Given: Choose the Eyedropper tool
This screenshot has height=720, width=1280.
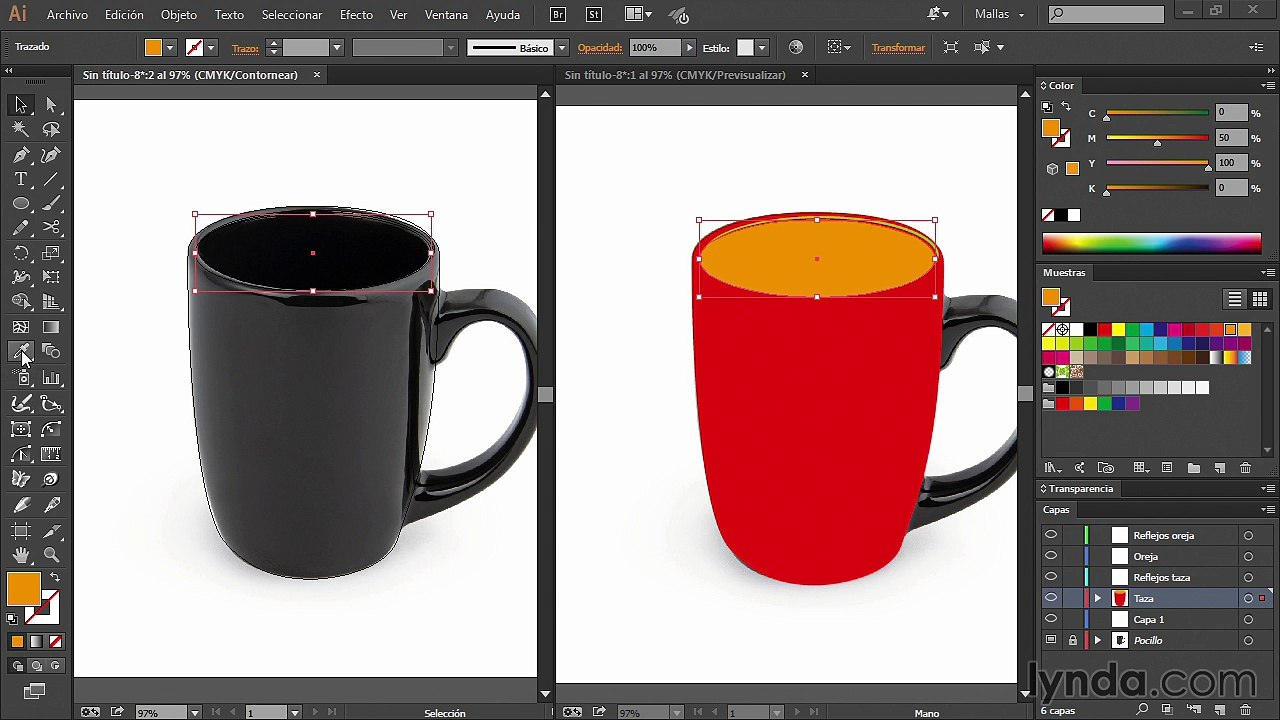Looking at the screenshot, I should pos(21,351).
